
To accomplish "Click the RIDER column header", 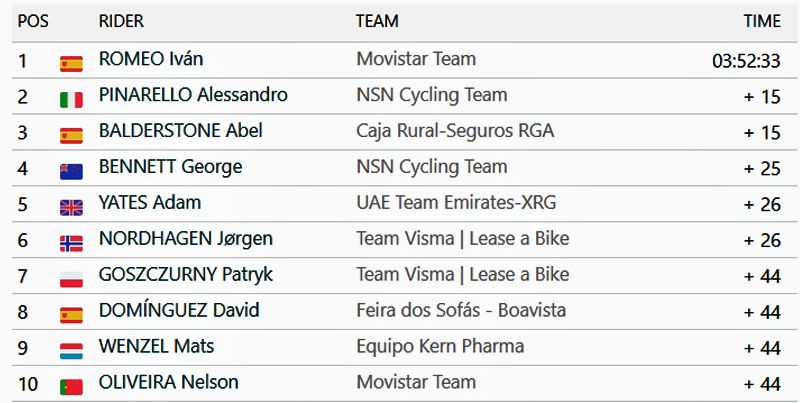I will (x=121, y=21).
